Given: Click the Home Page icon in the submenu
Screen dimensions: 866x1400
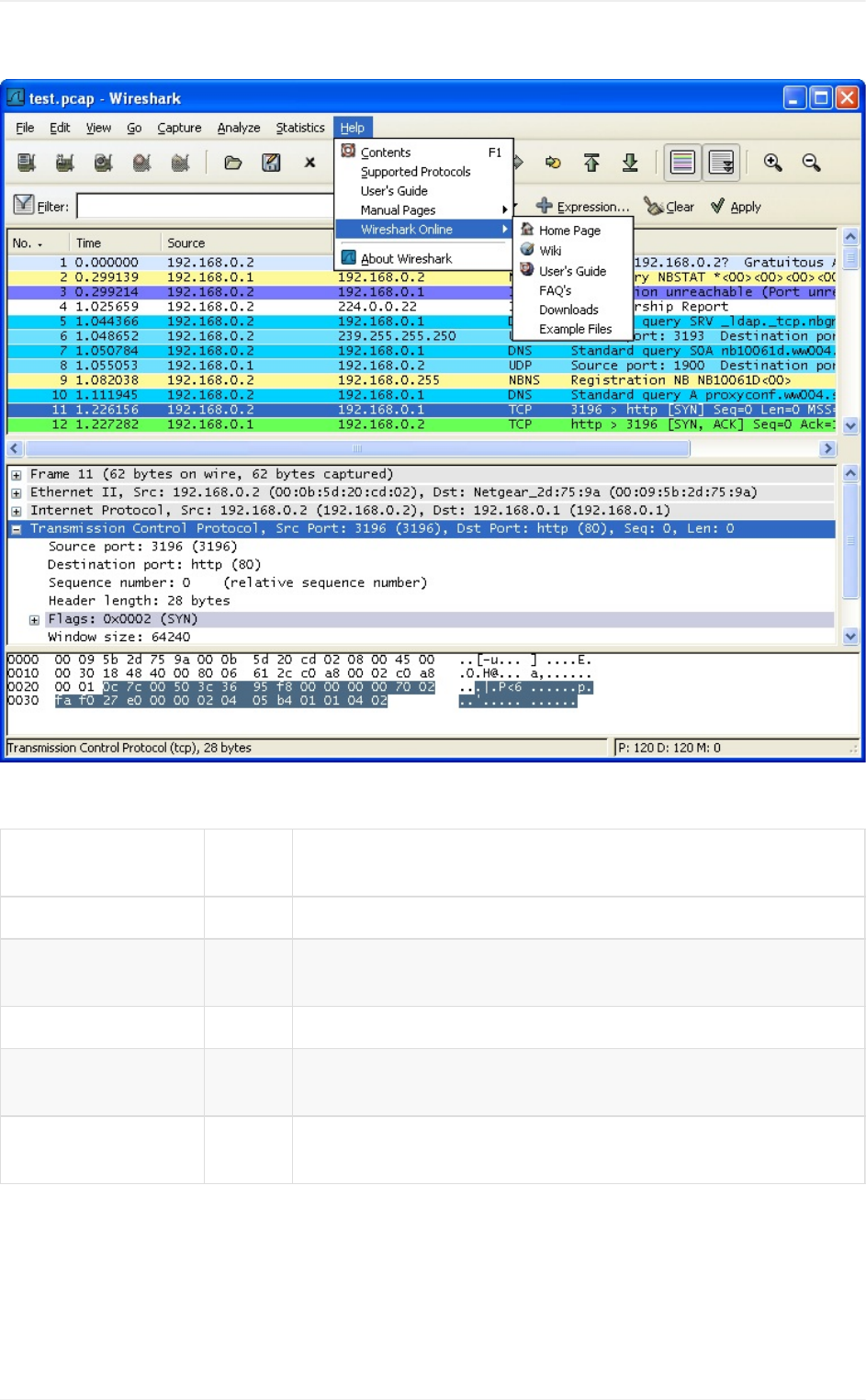Looking at the screenshot, I should tap(527, 230).
